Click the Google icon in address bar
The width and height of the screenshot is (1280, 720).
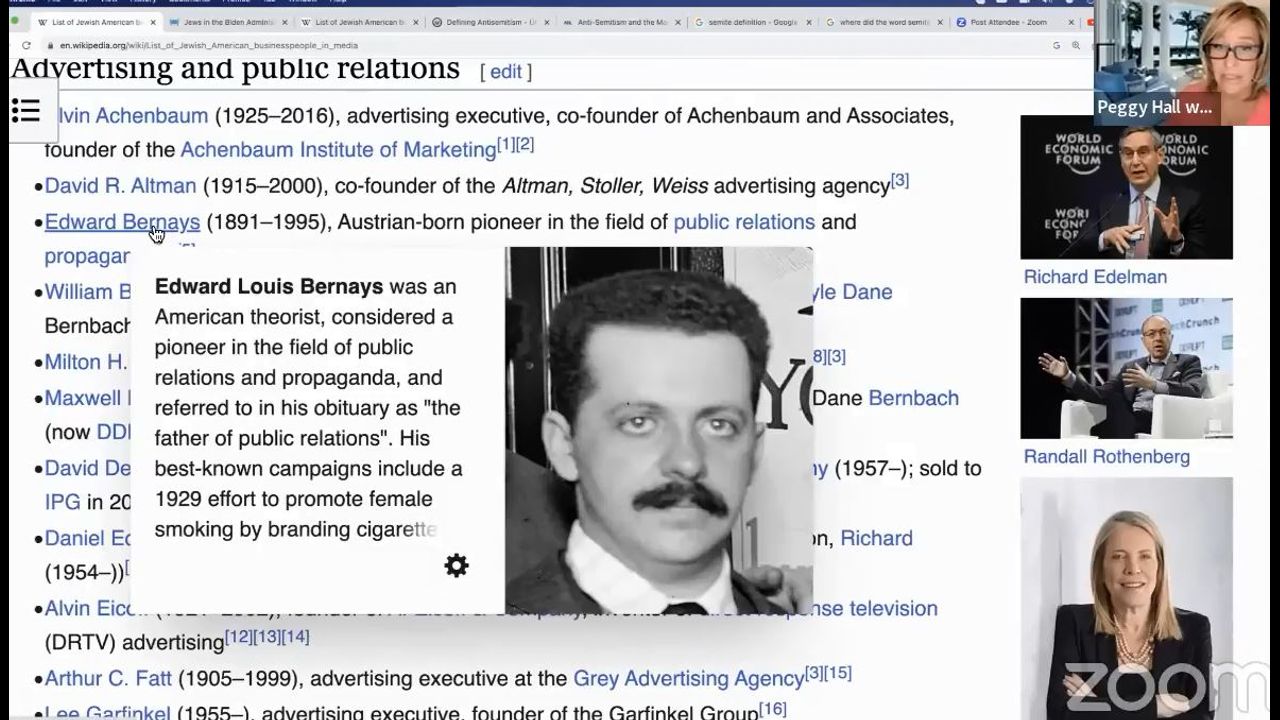click(x=1057, y=45)
